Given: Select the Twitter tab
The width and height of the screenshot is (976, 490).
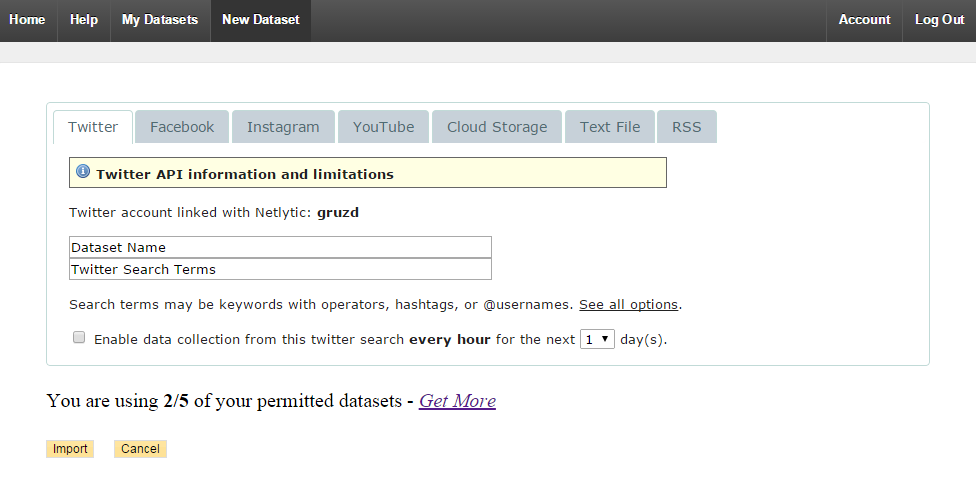Looking at the screenshot, I should tap(93, 127).
